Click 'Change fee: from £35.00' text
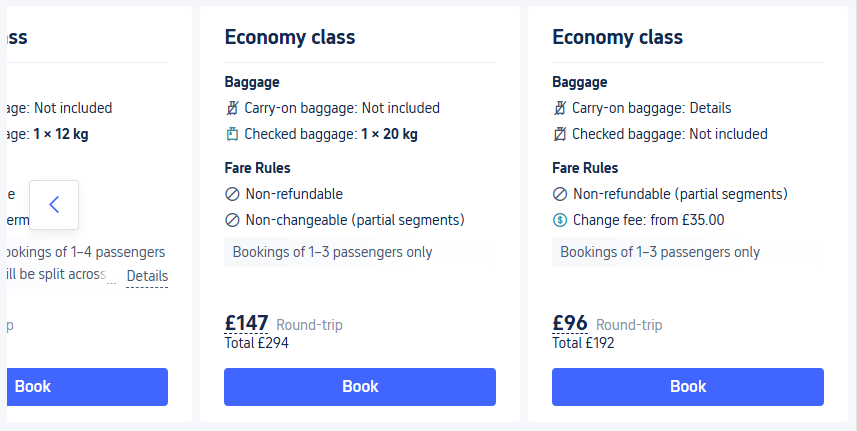This screenshot has height=431, width=857. [x=648, y=220]
